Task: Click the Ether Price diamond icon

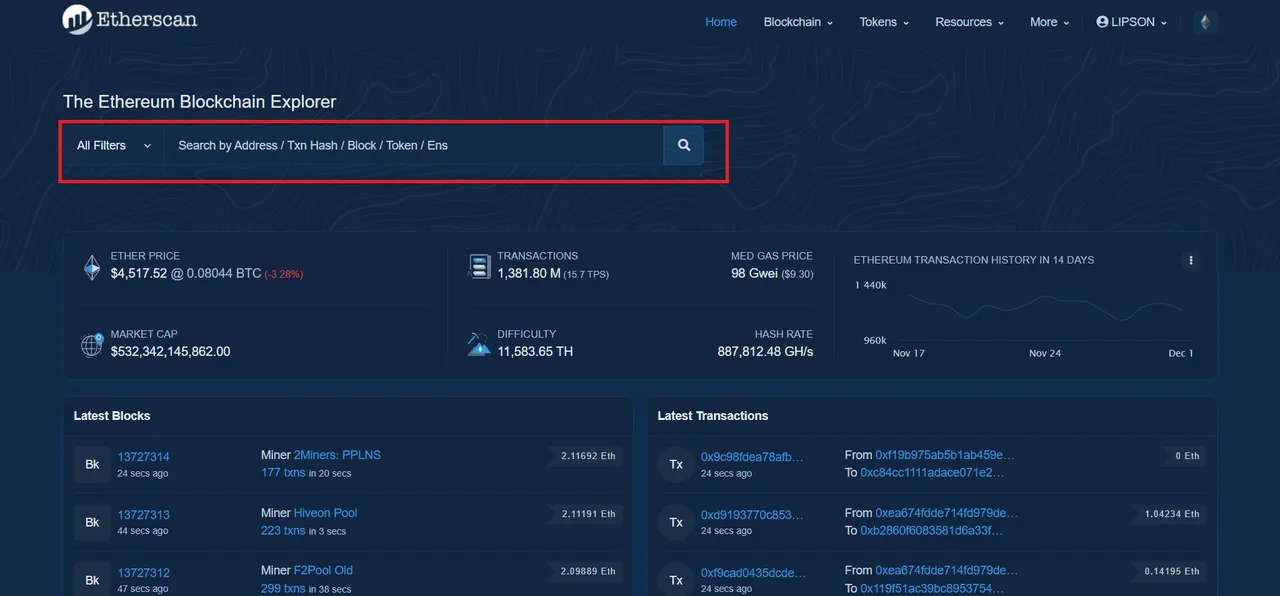Action: coord(92,267)
